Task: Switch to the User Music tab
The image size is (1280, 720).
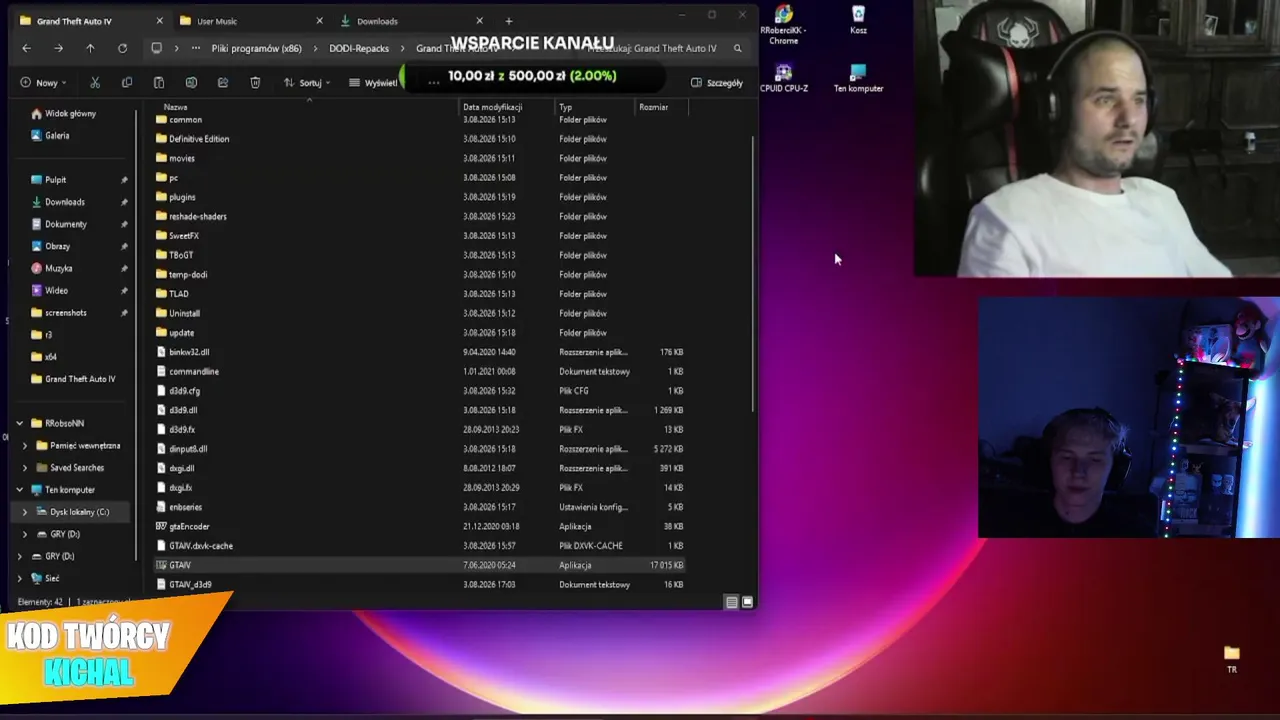Action: point(250,21)
